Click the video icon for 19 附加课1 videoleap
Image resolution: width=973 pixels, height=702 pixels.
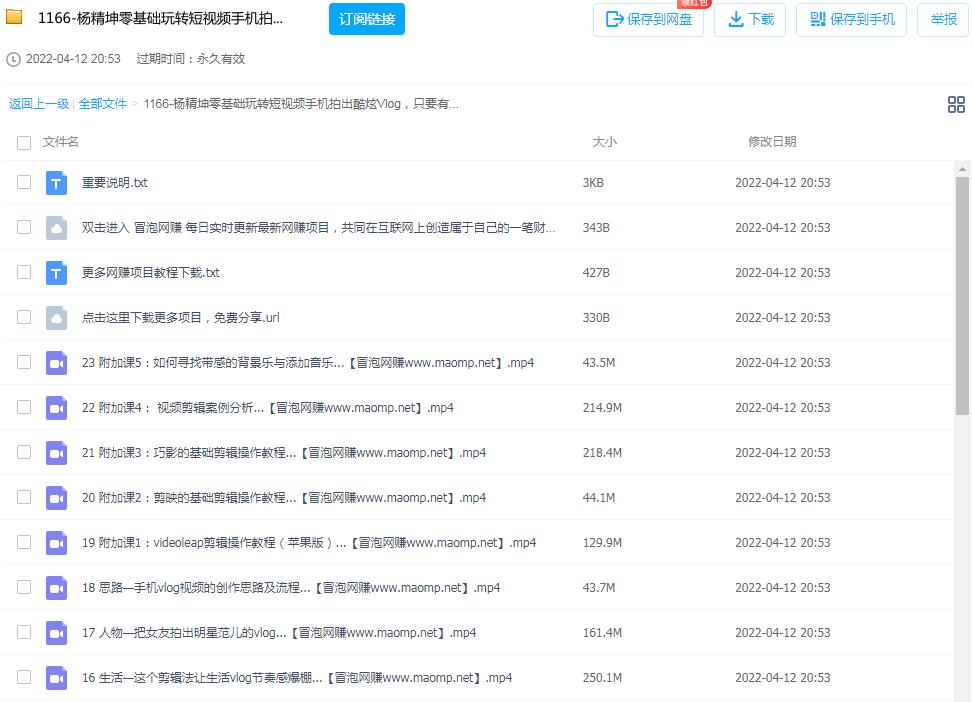coord(57,543)
